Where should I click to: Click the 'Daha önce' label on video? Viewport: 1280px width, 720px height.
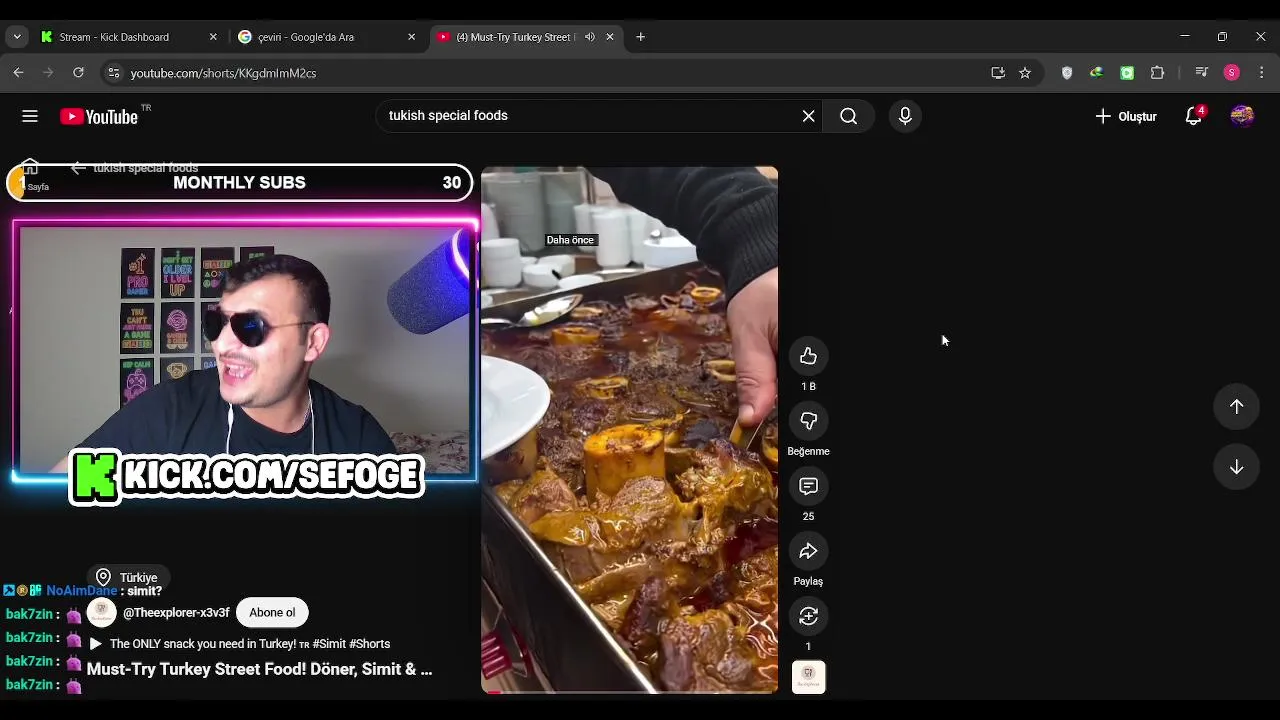(570, 240)
